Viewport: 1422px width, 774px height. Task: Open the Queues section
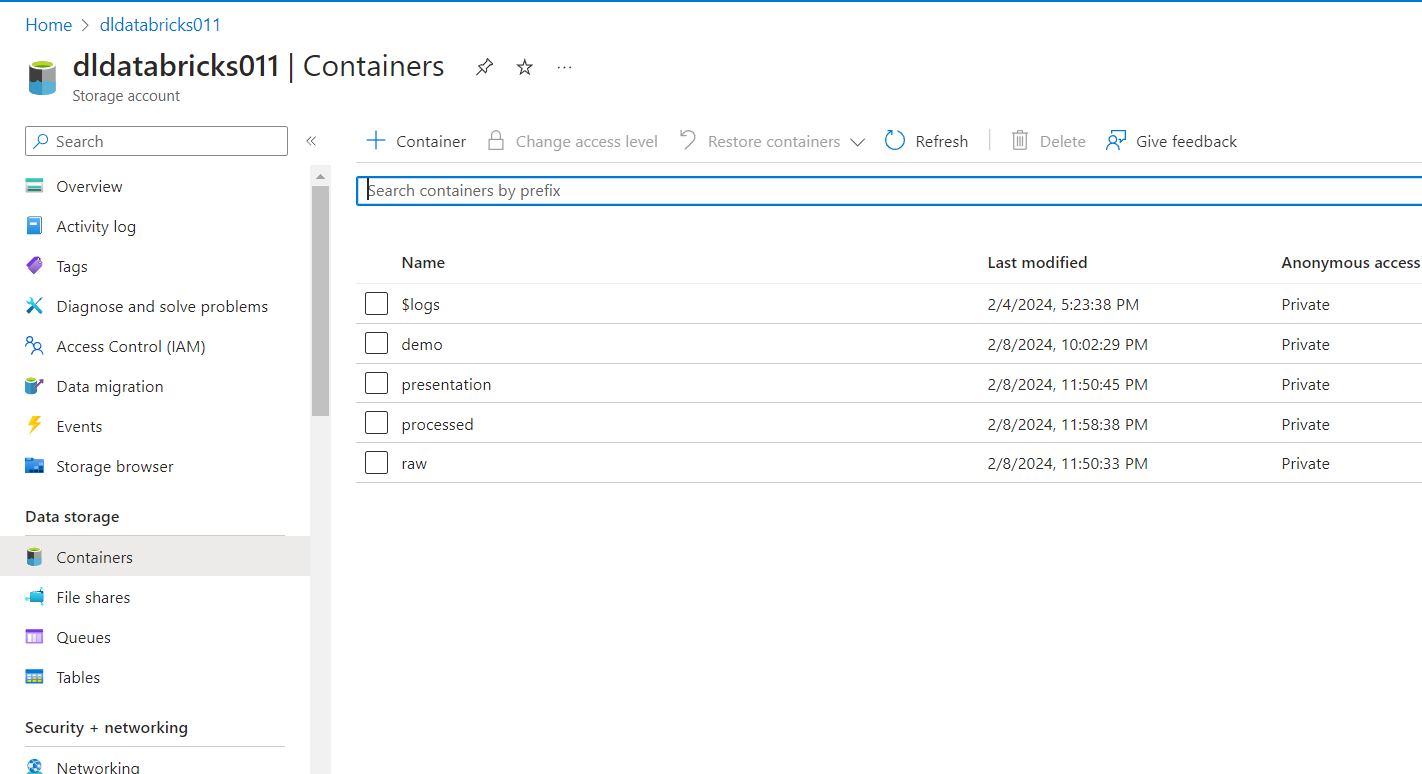(x=84, y=637)
